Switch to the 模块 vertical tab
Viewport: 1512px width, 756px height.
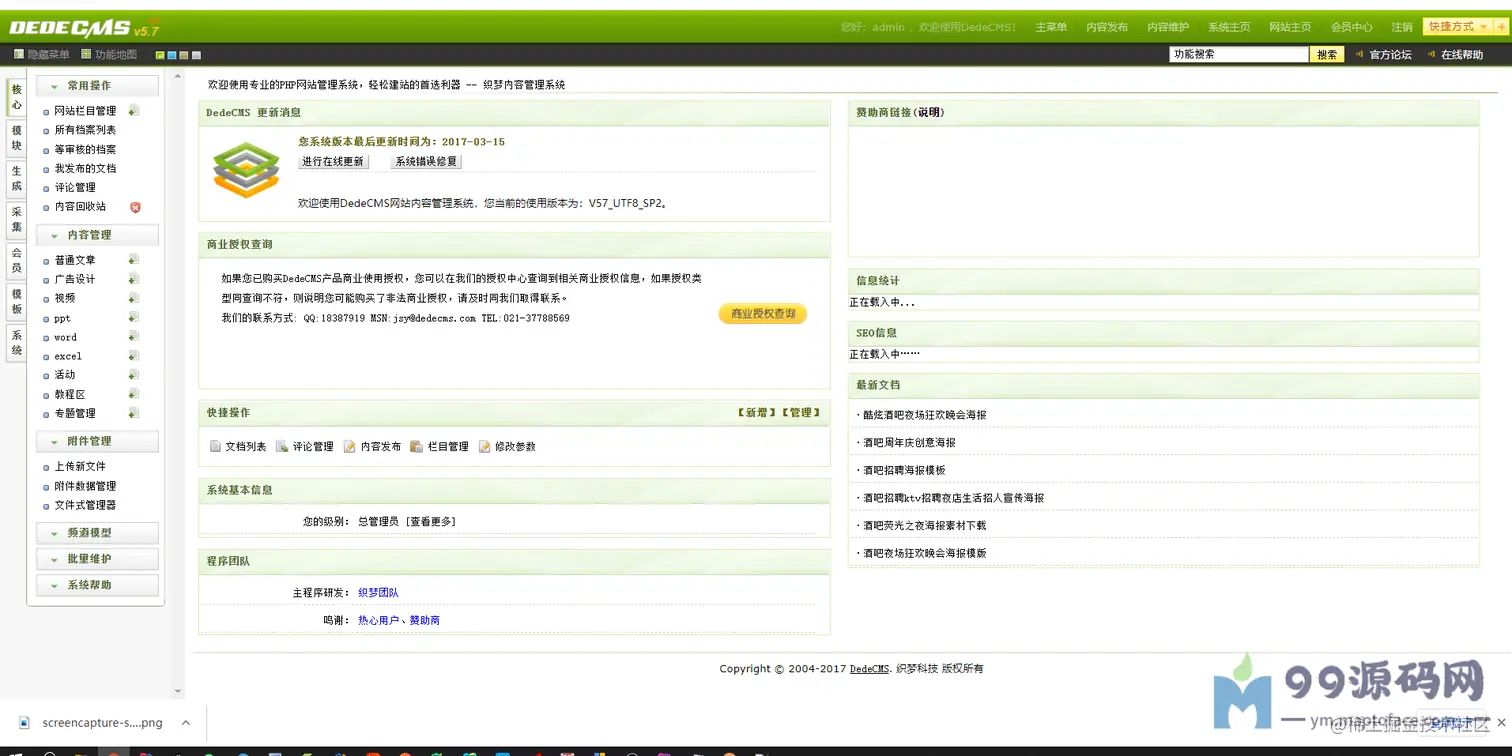(16, 139)
